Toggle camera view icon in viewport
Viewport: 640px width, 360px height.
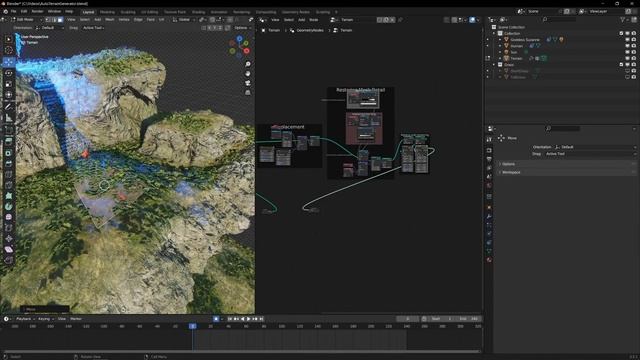[248, 83]
